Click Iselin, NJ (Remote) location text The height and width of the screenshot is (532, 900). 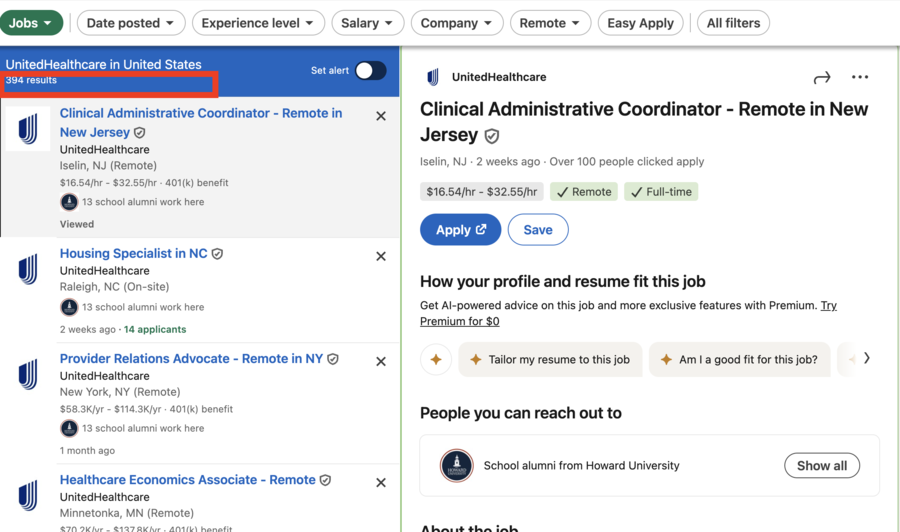pyautogui.click(x=108, y=166)
